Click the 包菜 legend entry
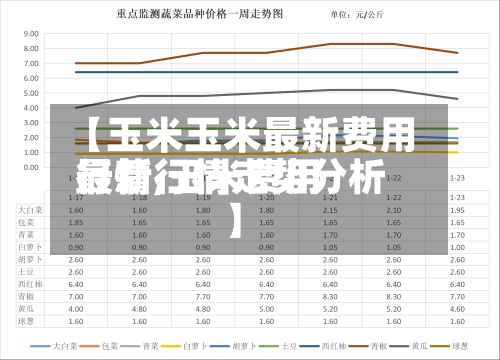Screen dimensions: 500x360 (99, 346)
